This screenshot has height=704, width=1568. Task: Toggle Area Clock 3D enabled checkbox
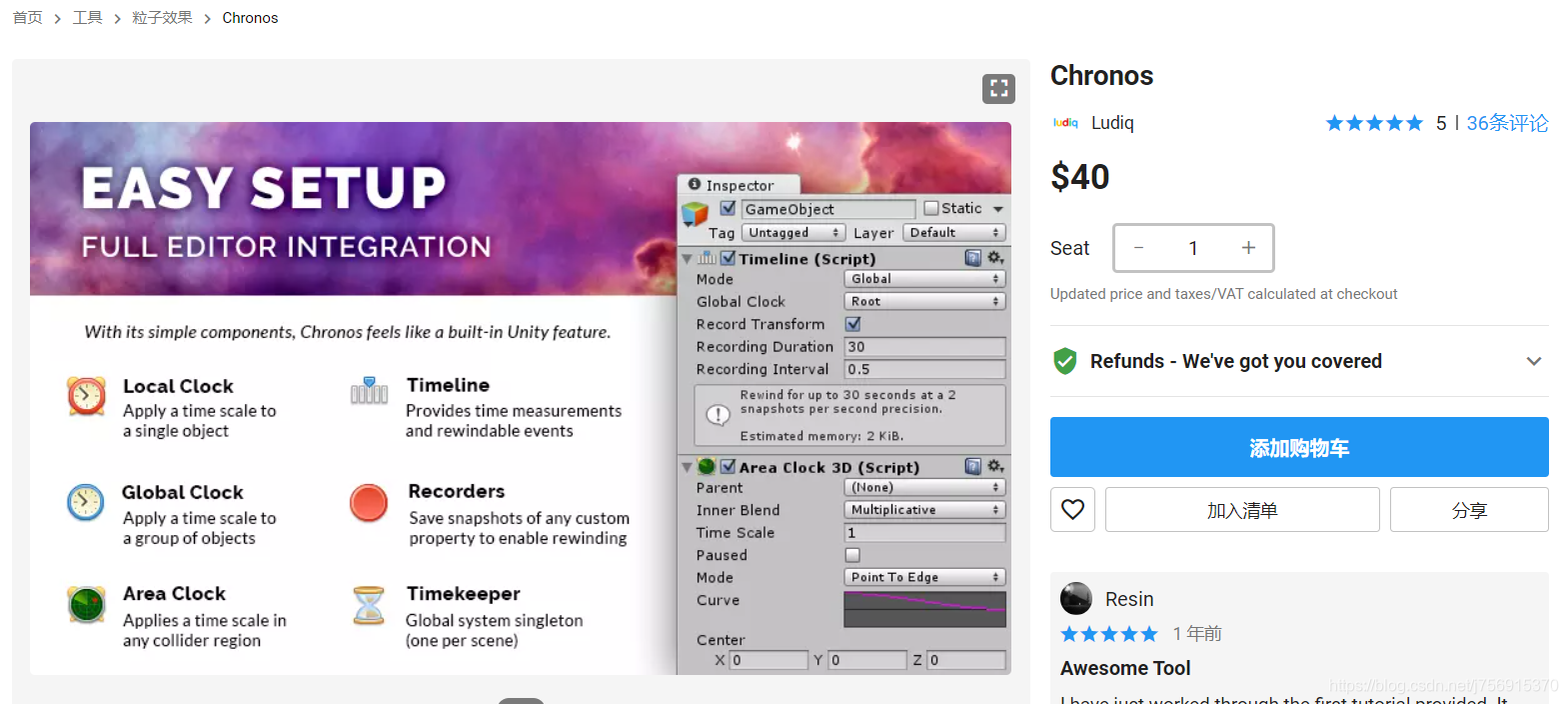point(729,466)
